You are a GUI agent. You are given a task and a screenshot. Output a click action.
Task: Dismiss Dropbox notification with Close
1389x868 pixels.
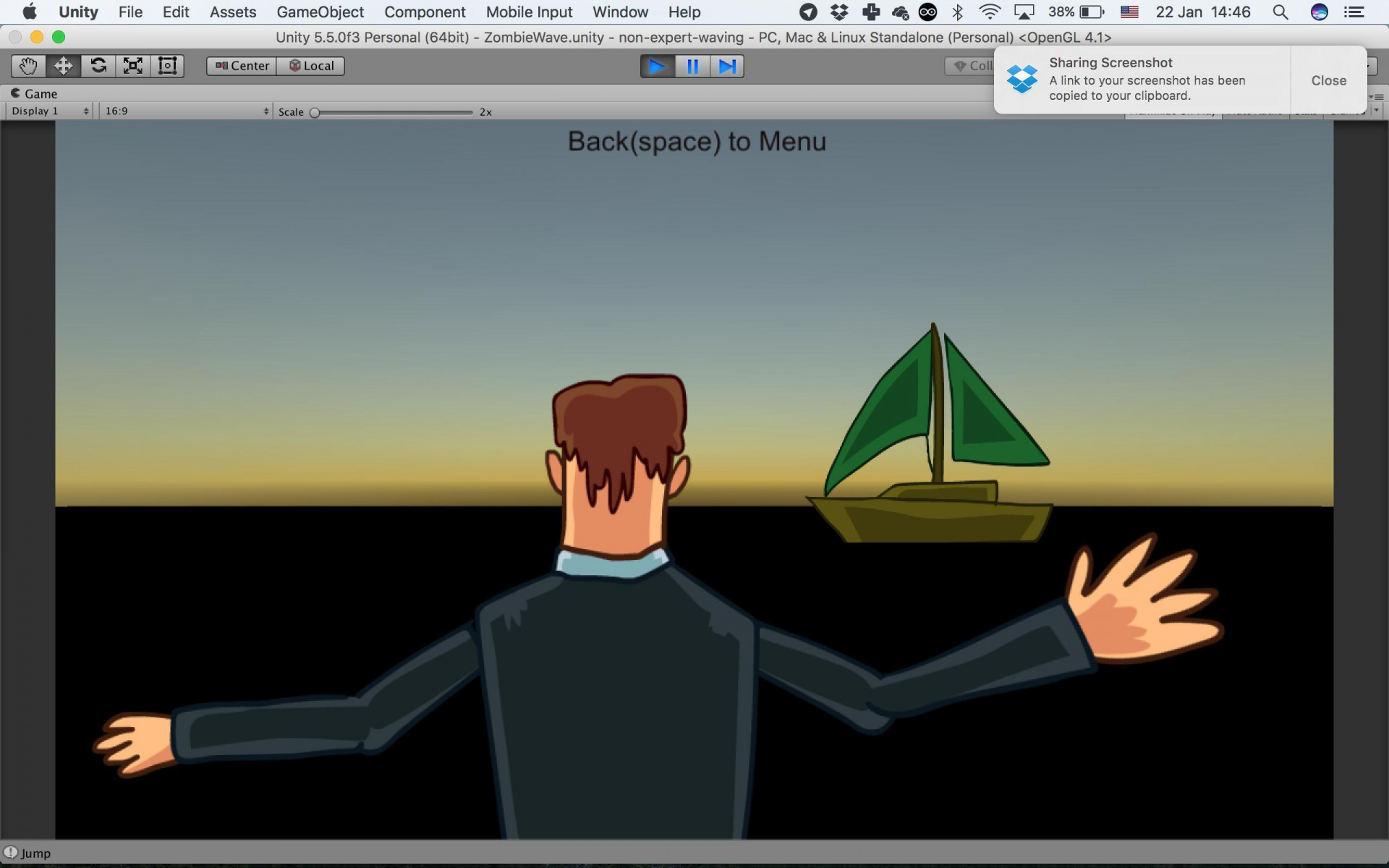pos(1328,80)
